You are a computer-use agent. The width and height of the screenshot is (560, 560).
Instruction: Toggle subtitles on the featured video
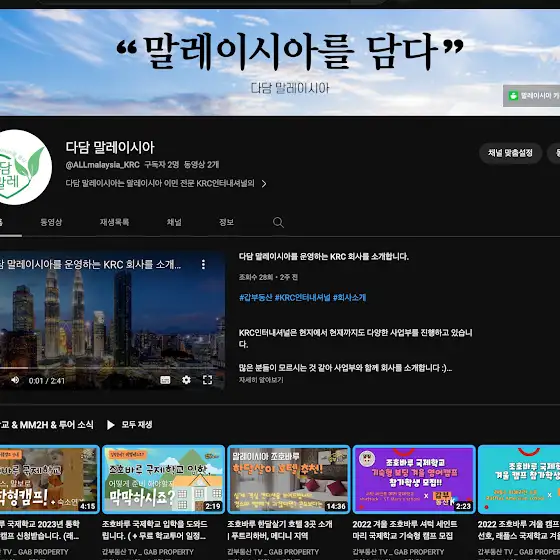[165, 380]
